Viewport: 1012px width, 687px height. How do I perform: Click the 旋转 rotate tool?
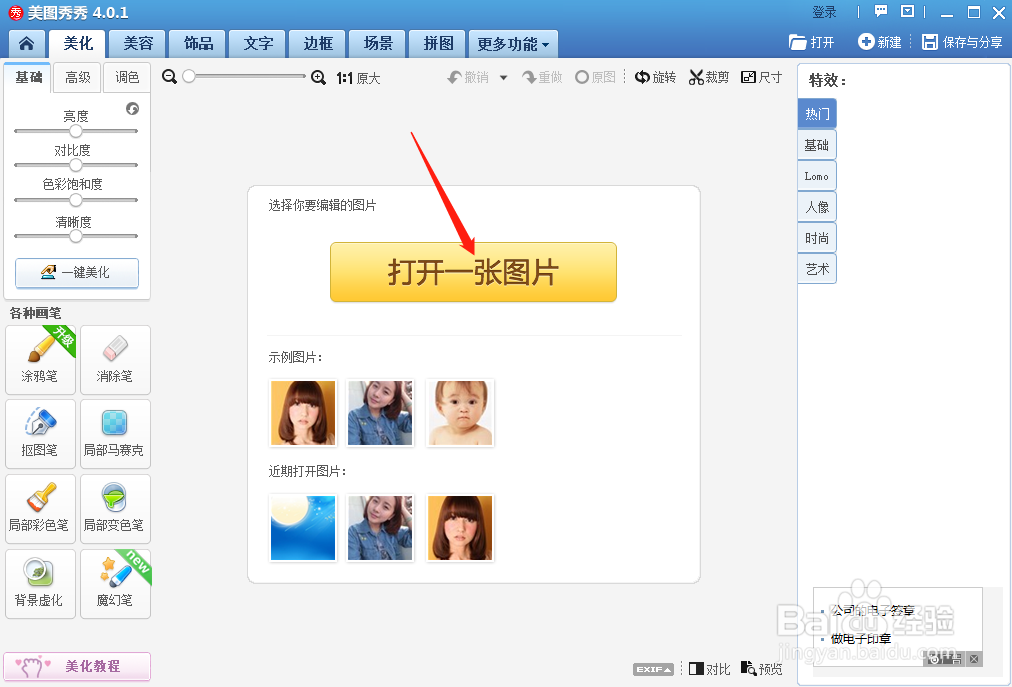click(655, 77)
